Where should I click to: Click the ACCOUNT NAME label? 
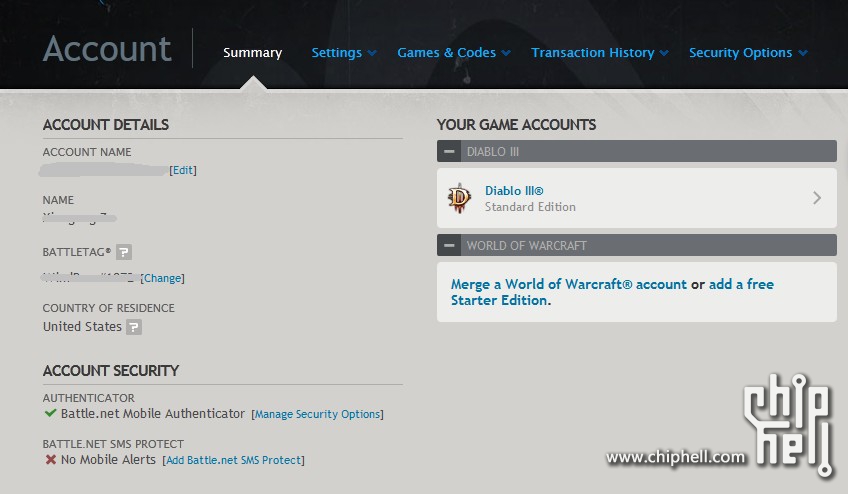pyautogui.click(x=87, y=152)
